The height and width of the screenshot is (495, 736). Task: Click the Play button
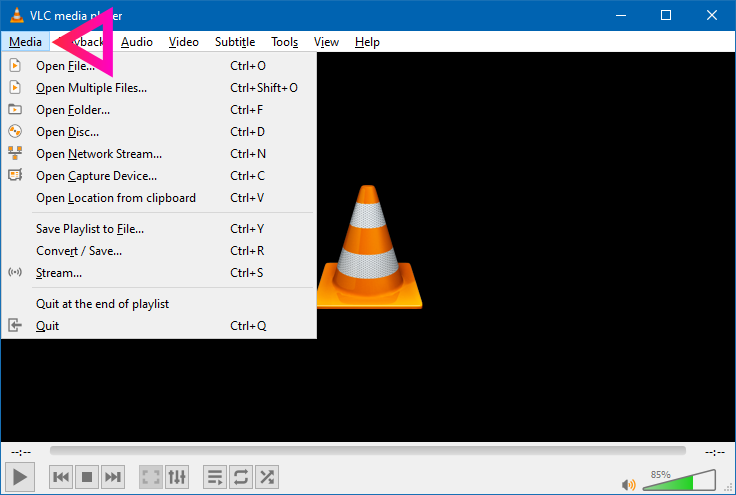[20, 477]
